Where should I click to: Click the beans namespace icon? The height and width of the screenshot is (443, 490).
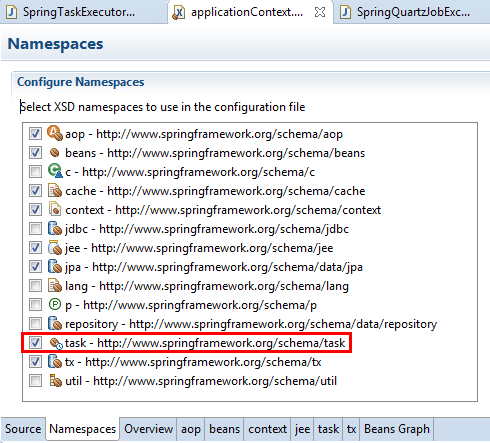pos(55,153)
